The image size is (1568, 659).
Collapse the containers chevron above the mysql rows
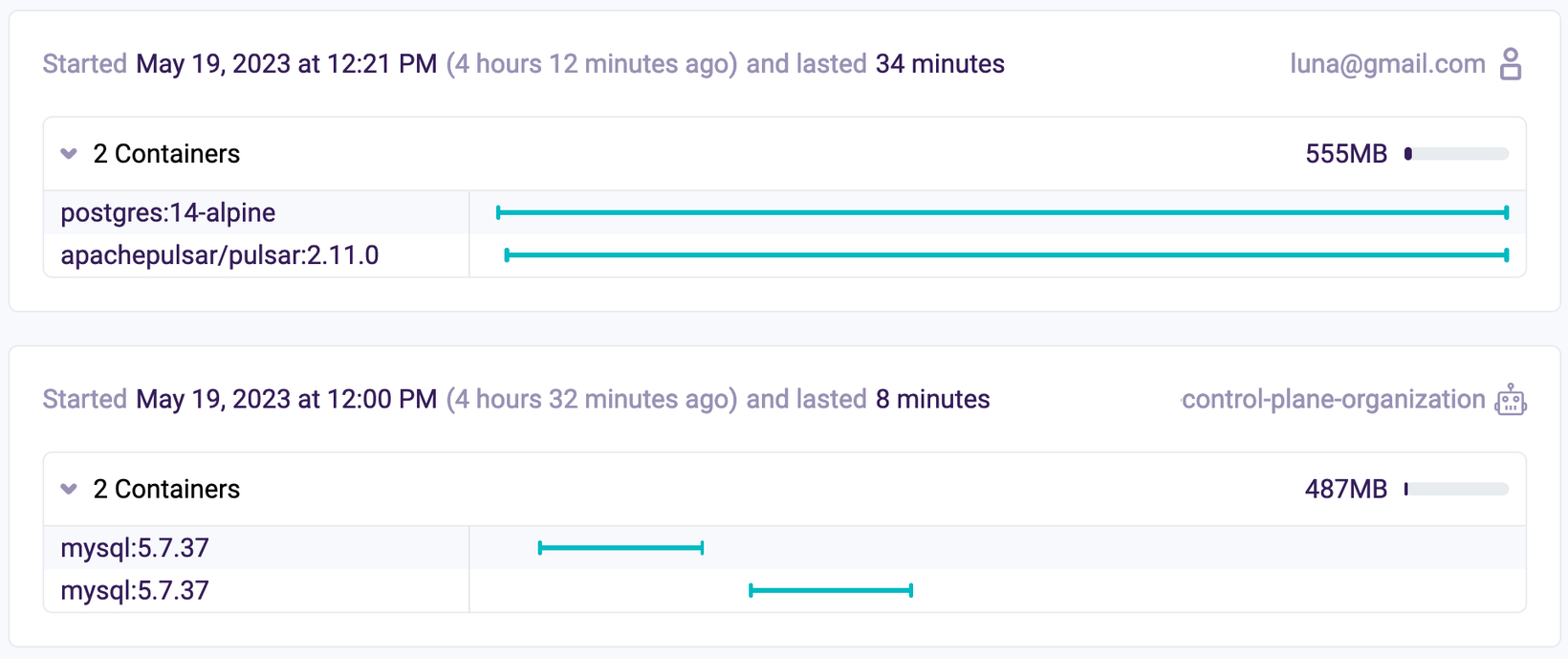(69, 490)
